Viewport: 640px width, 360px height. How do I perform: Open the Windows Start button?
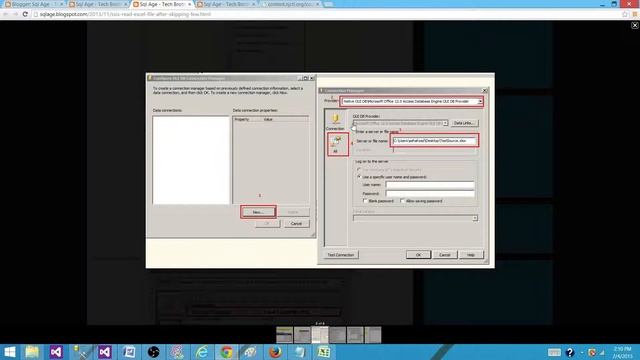coord(9,352)
